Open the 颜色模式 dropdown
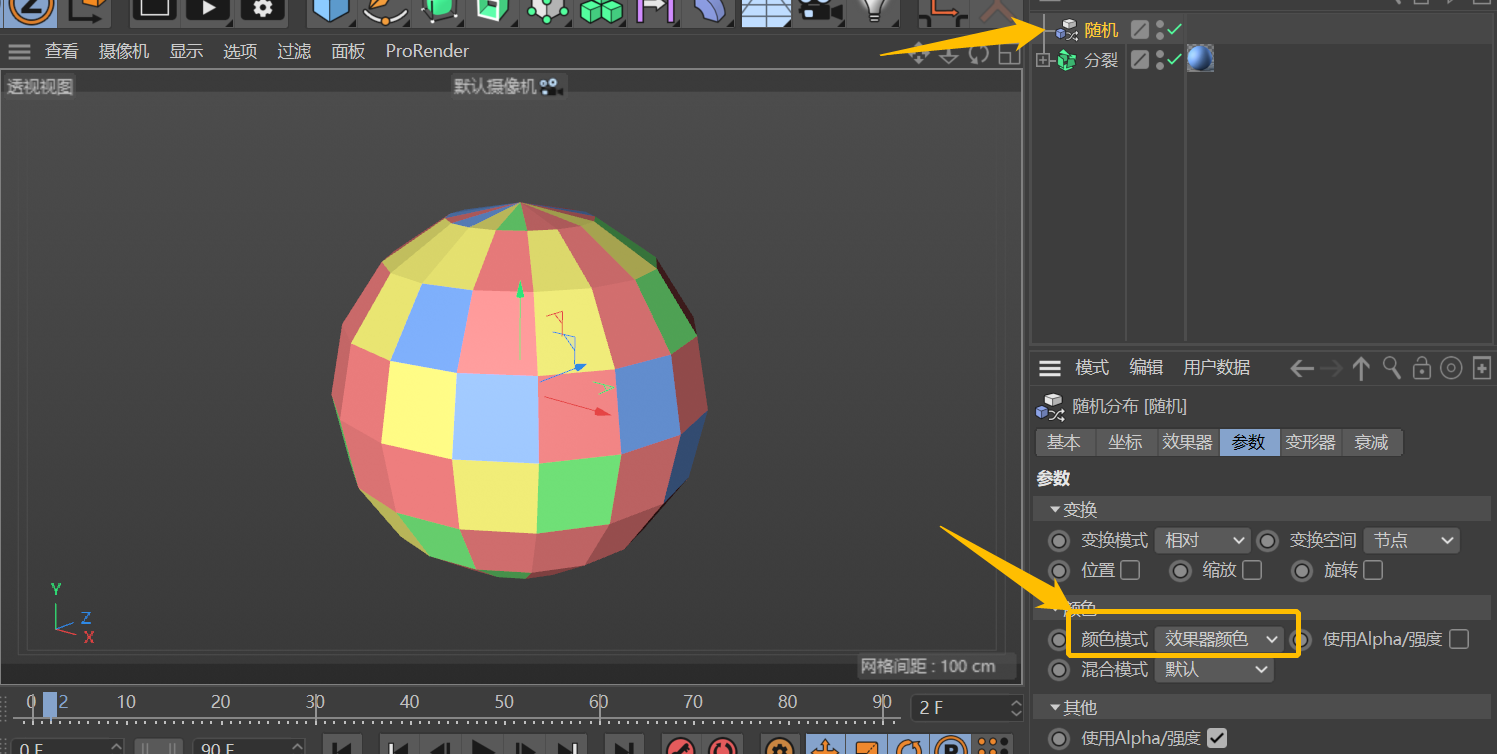1497x754 pixels. (x=1219, y=639)
